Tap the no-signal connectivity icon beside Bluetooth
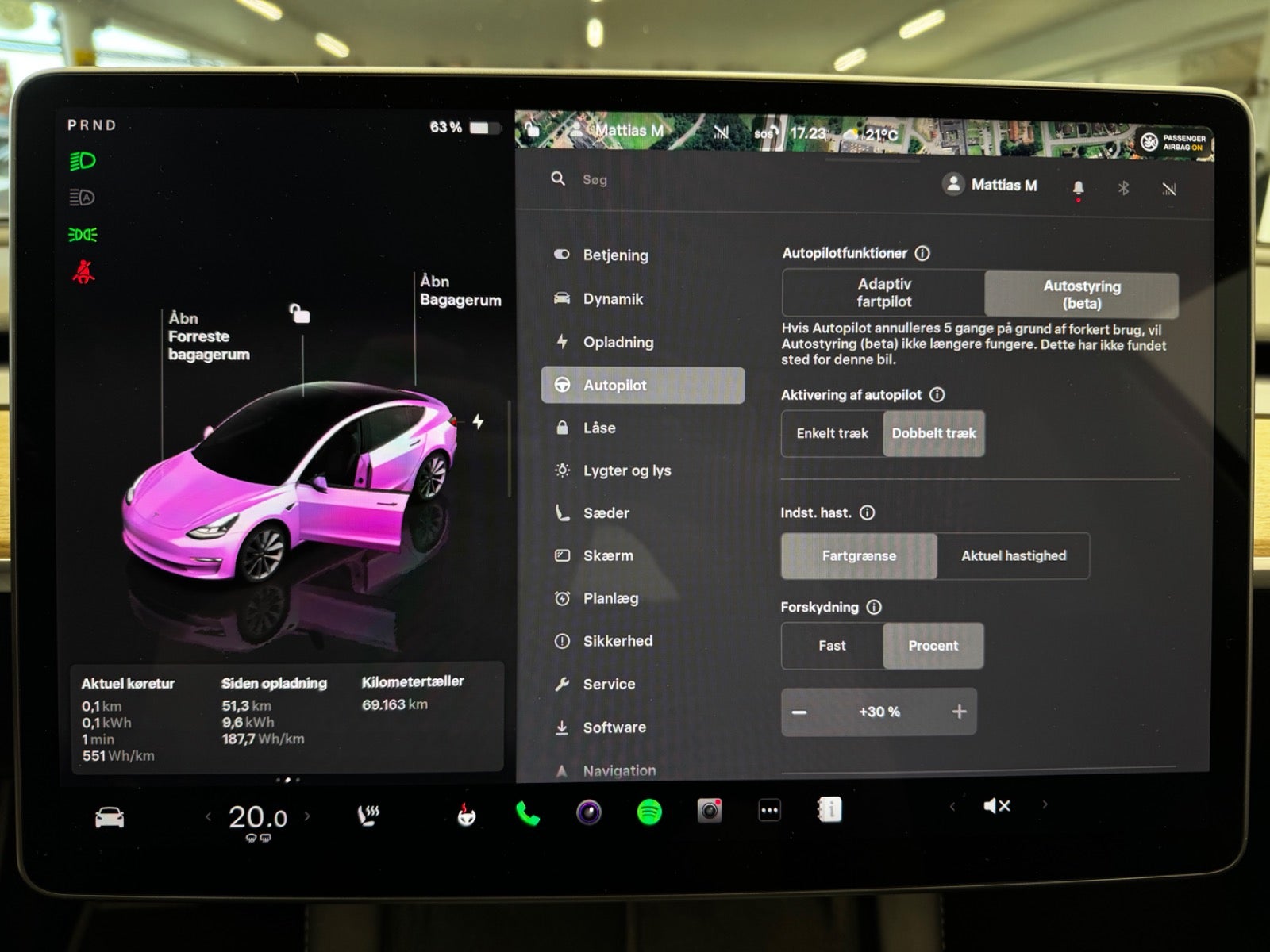This screenshot has height=952, width=1270. [1168, 189]
